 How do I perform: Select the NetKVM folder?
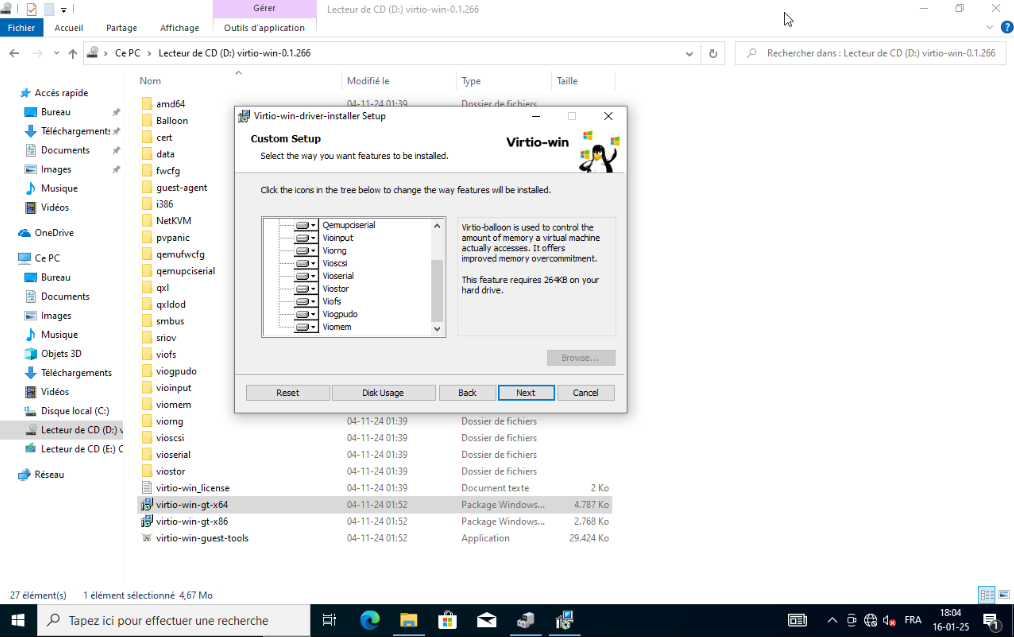pyautogui.click(x=173, y=221)
